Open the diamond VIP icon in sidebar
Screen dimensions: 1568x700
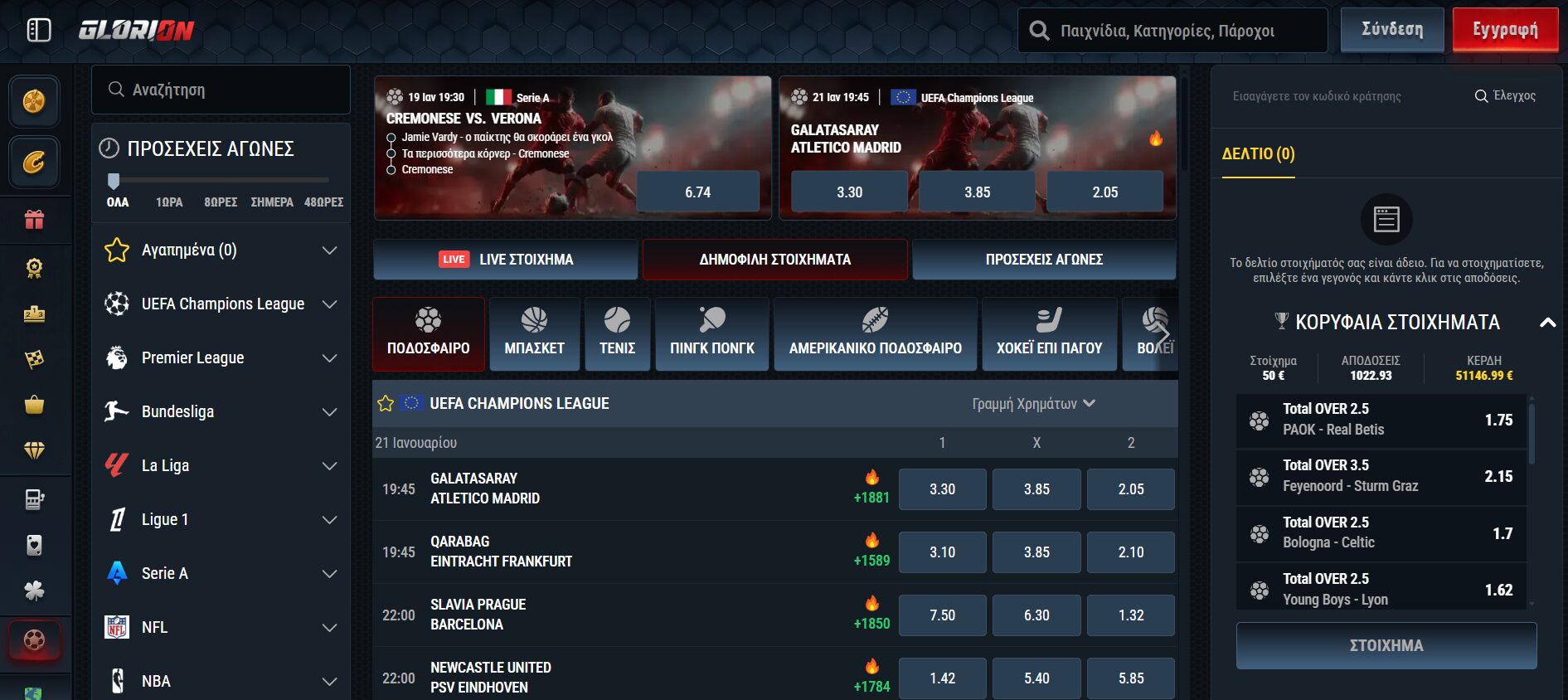point(34,450)
